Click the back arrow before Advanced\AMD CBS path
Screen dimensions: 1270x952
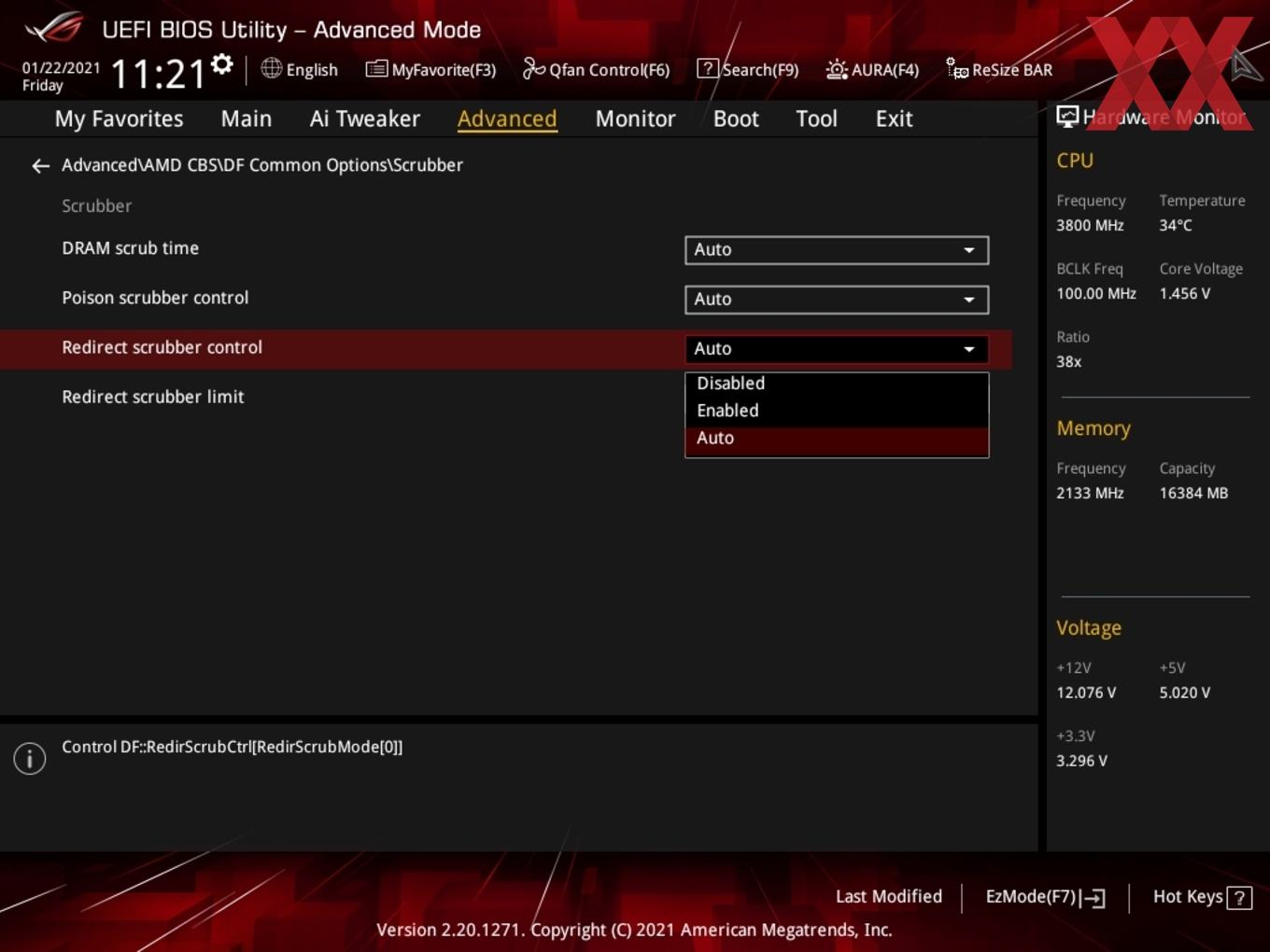pyautogui.click(x=40, y=166)
